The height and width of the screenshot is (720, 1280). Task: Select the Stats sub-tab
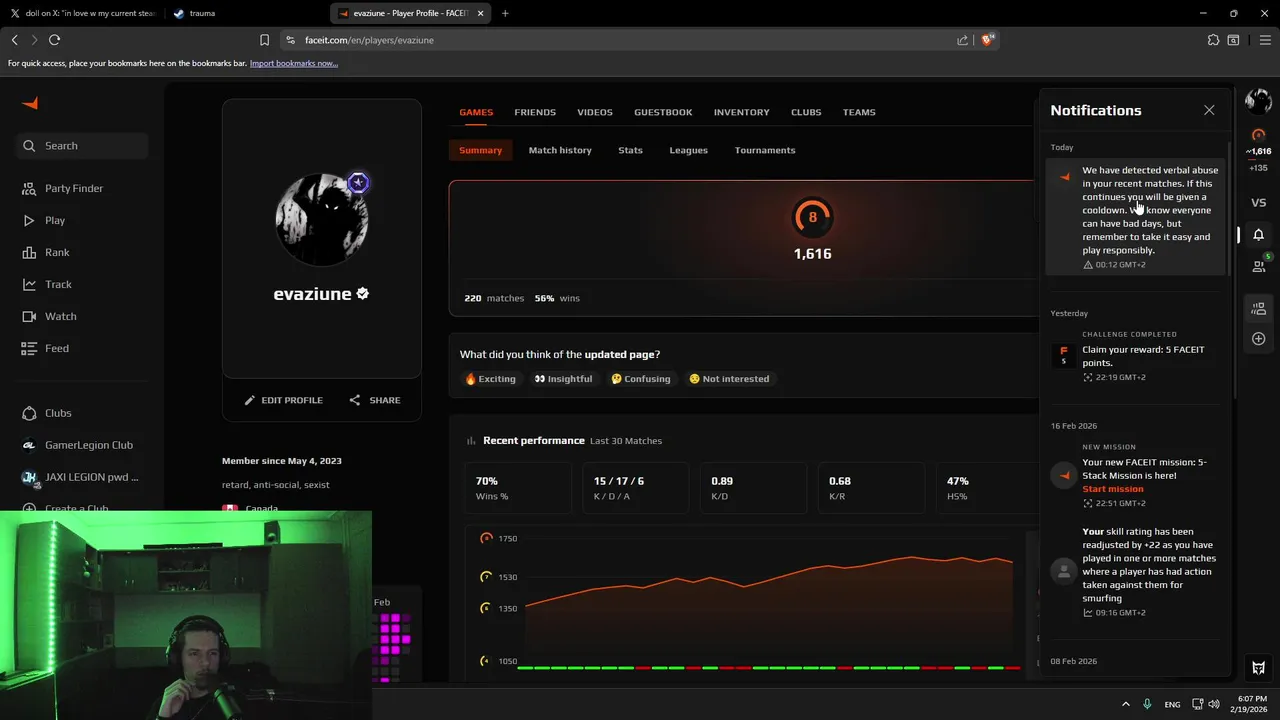click(x=630, y=150)
